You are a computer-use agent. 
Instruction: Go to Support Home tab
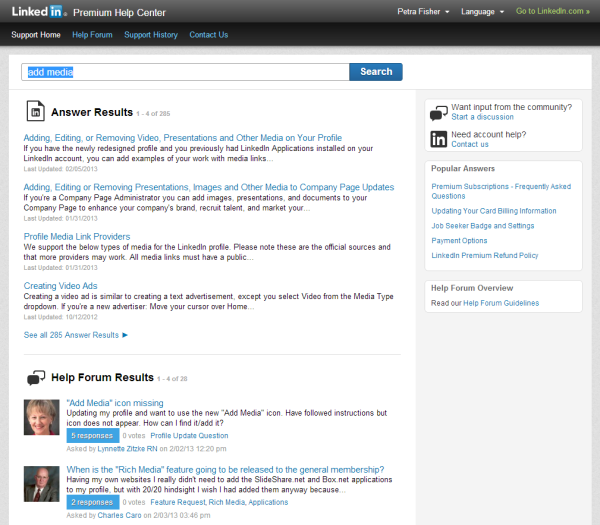tap(36, 35)
